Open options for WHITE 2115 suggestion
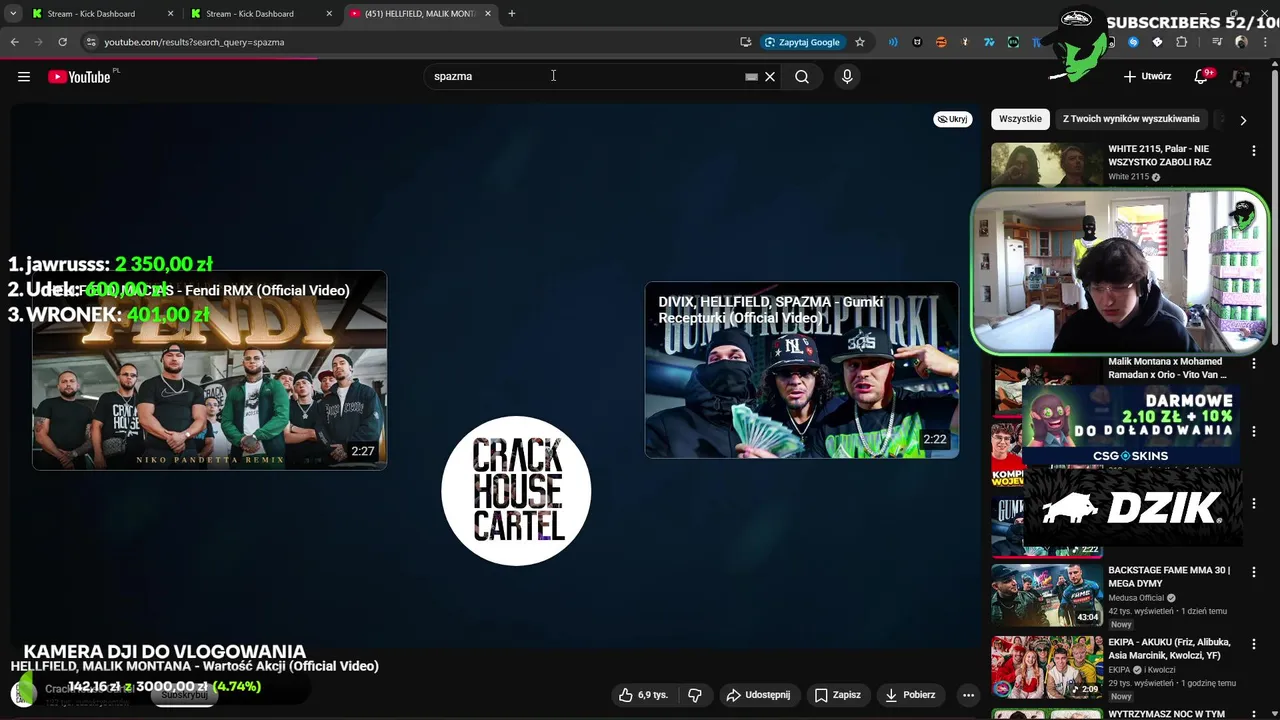Screen dimensions: 1280x720 tap(1253, 151)
